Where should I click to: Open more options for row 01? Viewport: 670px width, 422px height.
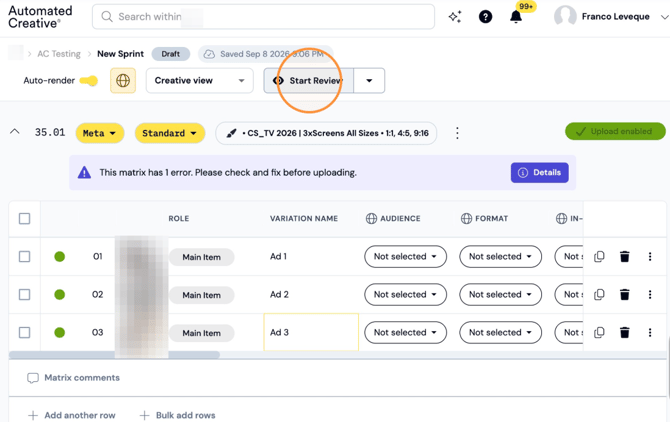pyautogui.click(x=650, y=257)
